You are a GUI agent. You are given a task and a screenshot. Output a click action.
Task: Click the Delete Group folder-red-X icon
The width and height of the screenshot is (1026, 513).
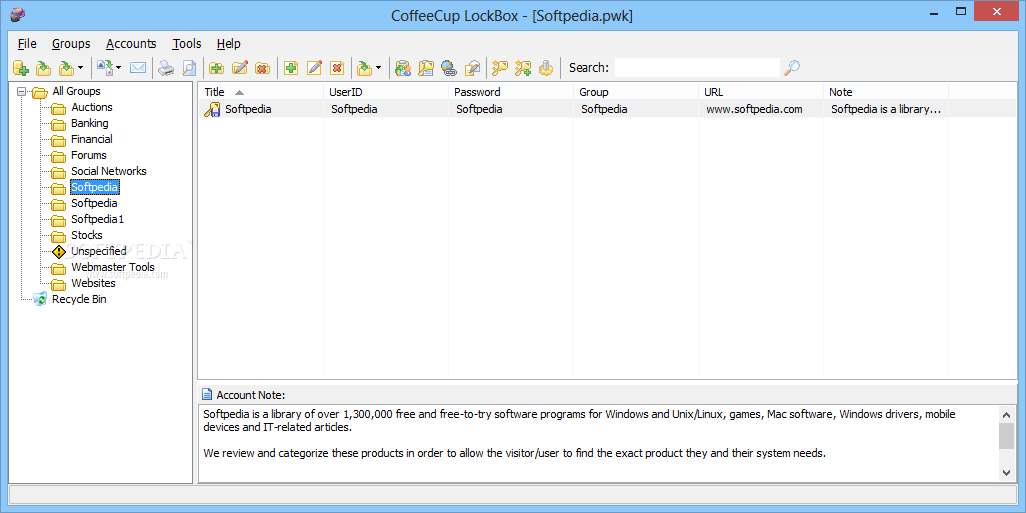click(x=262, y=67)
